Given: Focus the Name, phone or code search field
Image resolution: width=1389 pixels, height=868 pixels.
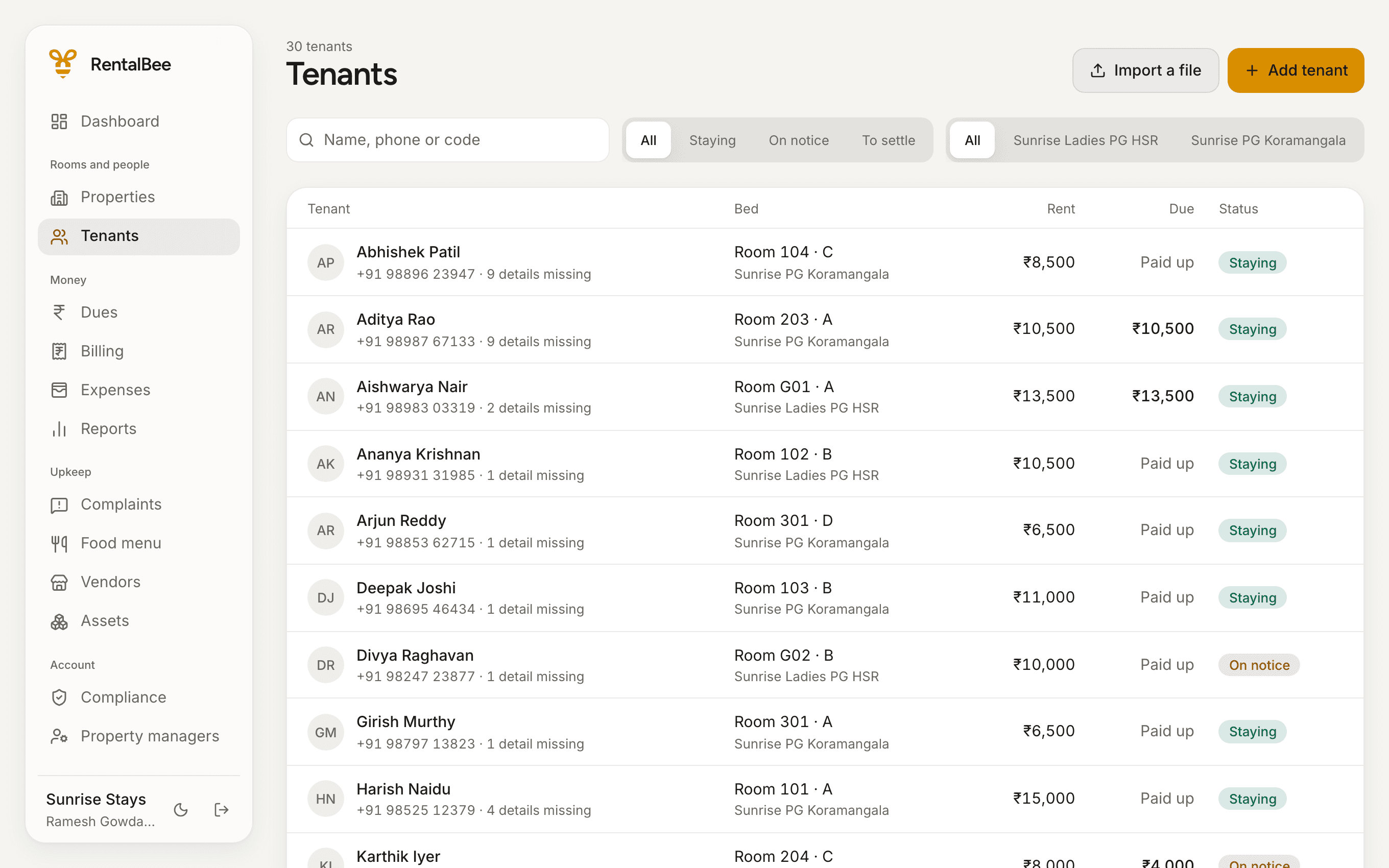Looking at the screenshot, I should pos(448,140).
